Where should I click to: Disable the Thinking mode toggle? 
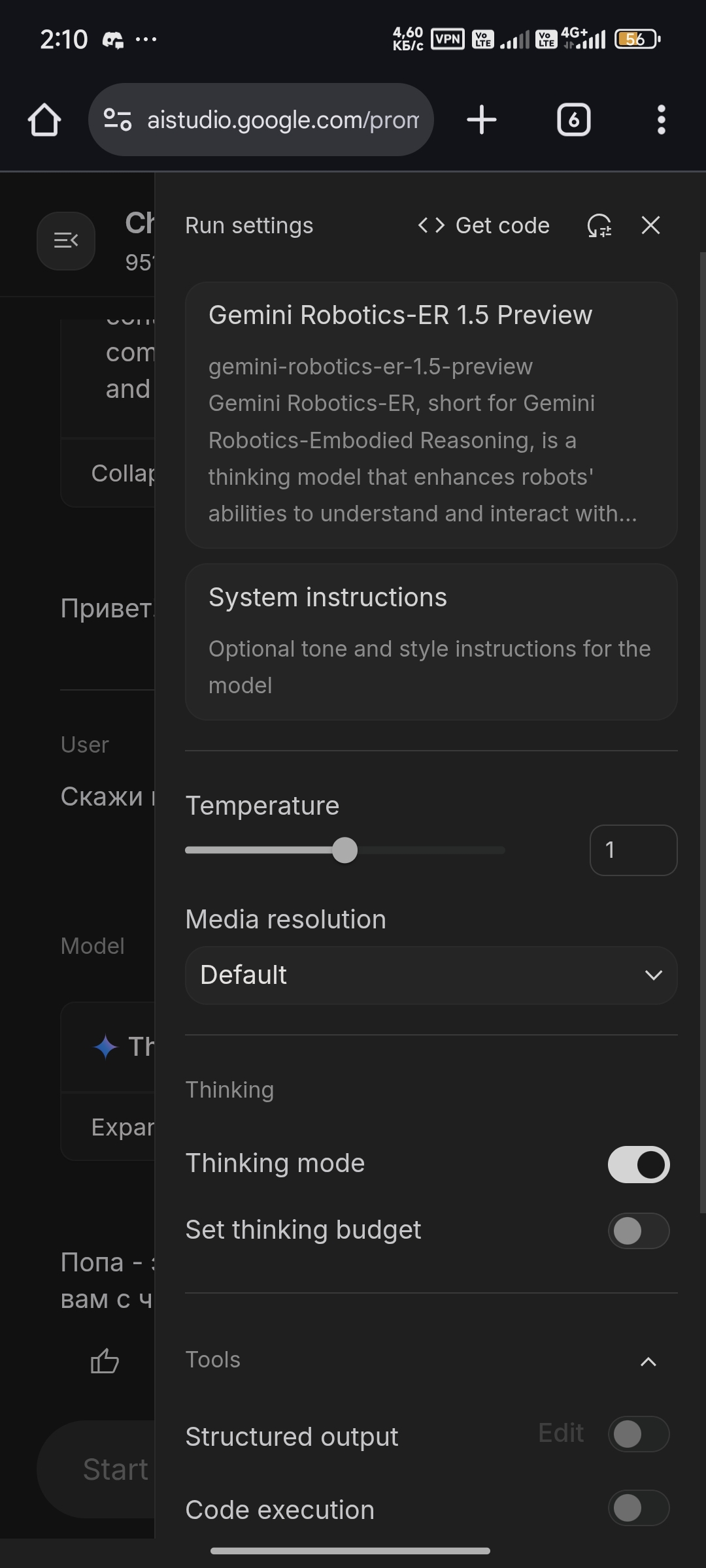[638, 1164]
